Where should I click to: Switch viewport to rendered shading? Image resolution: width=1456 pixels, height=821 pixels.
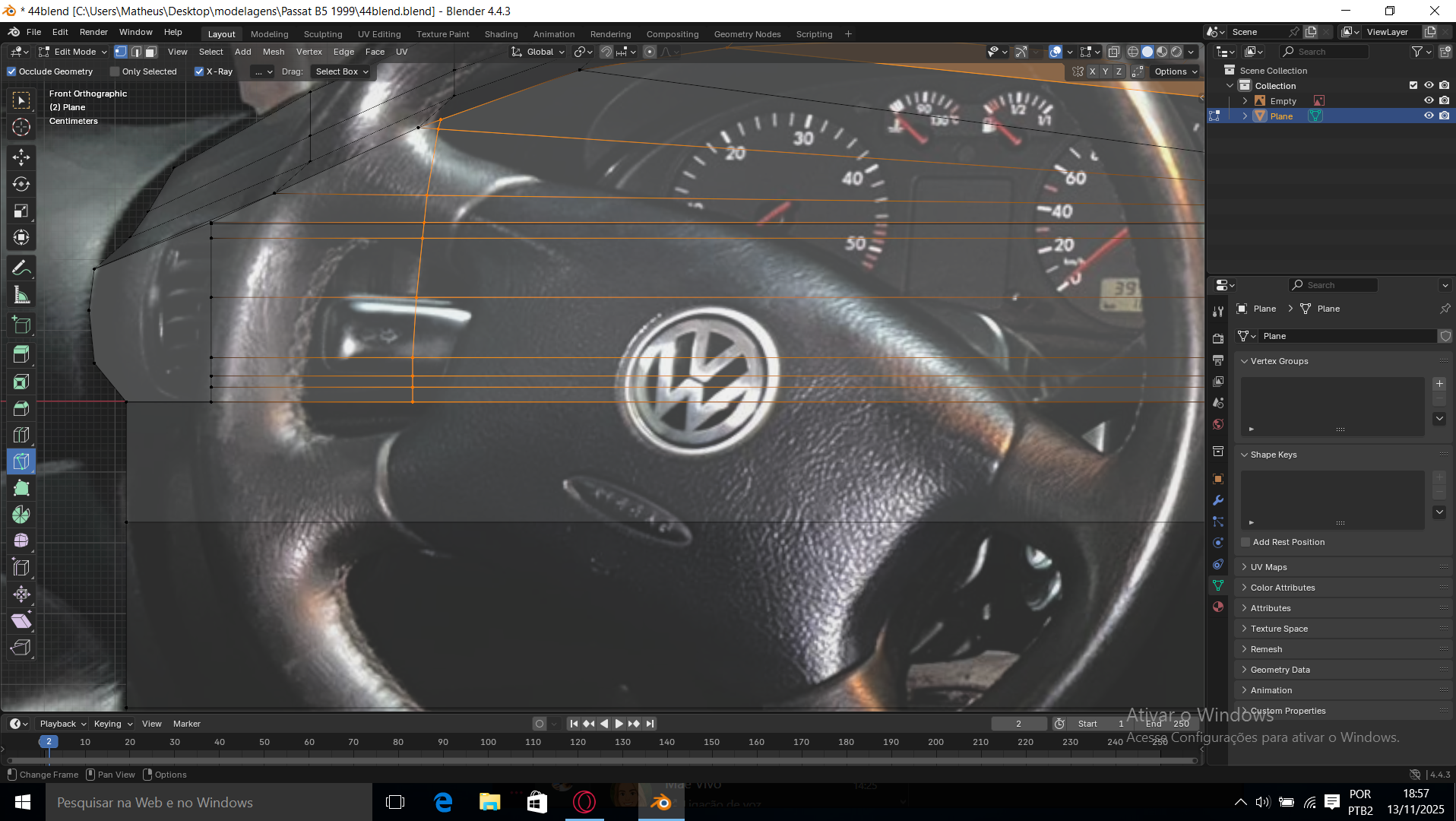[x=1176, y=52]
